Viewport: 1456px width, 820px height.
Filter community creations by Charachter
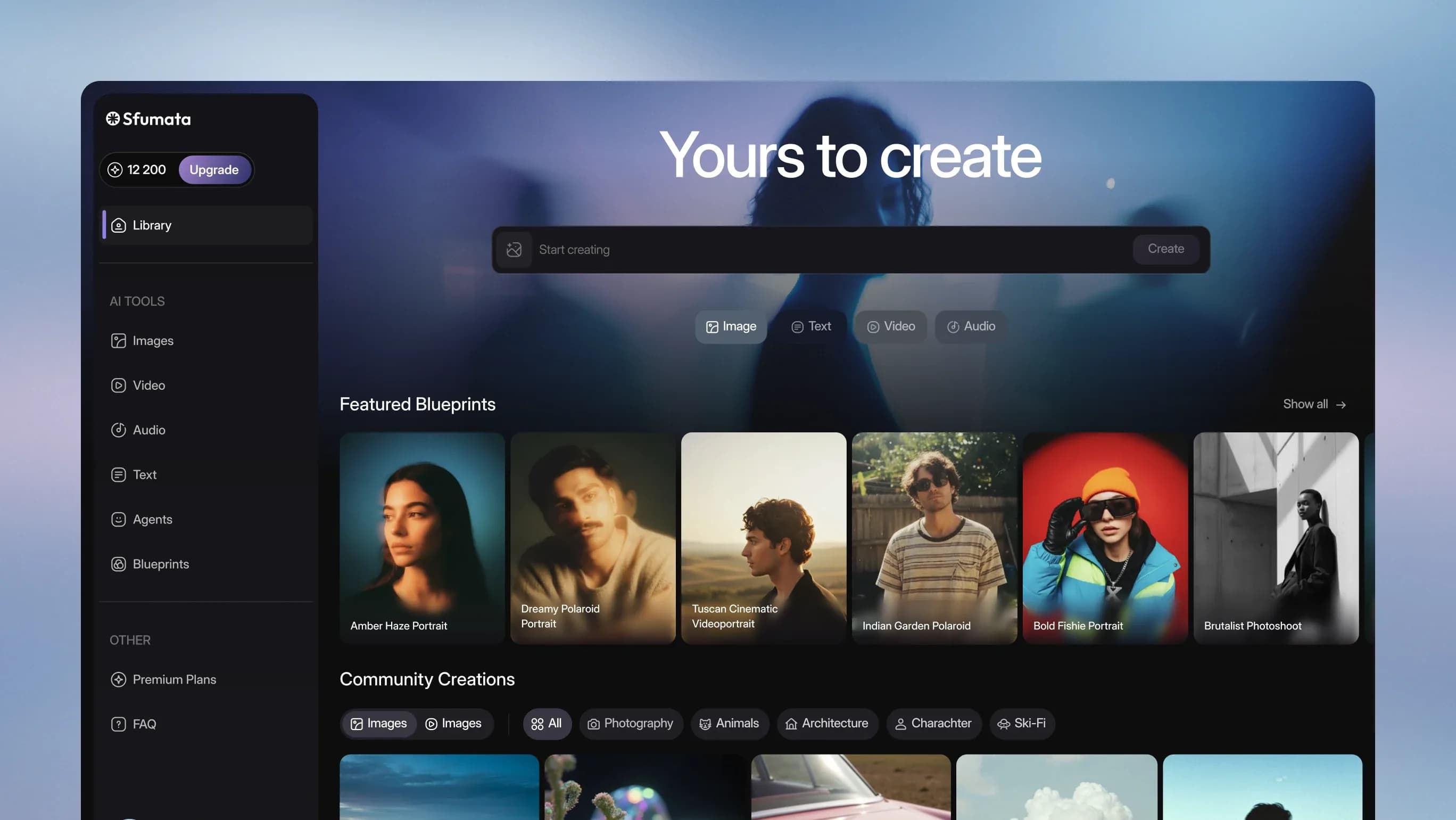tap(934, 723)
